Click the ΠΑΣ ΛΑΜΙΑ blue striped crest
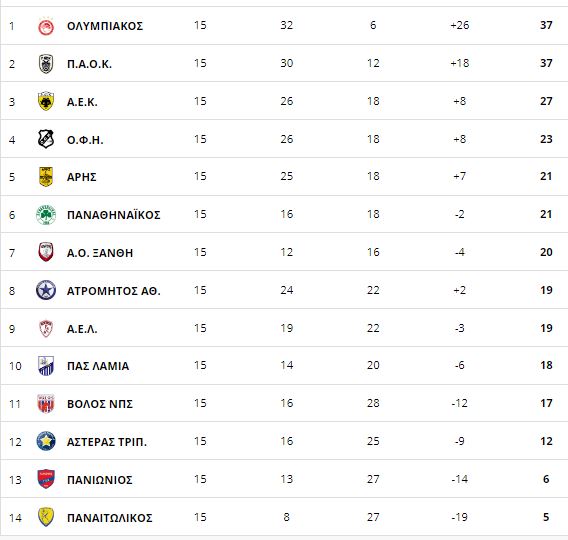The width and height of the screenshot is (568, 540). 46,366
